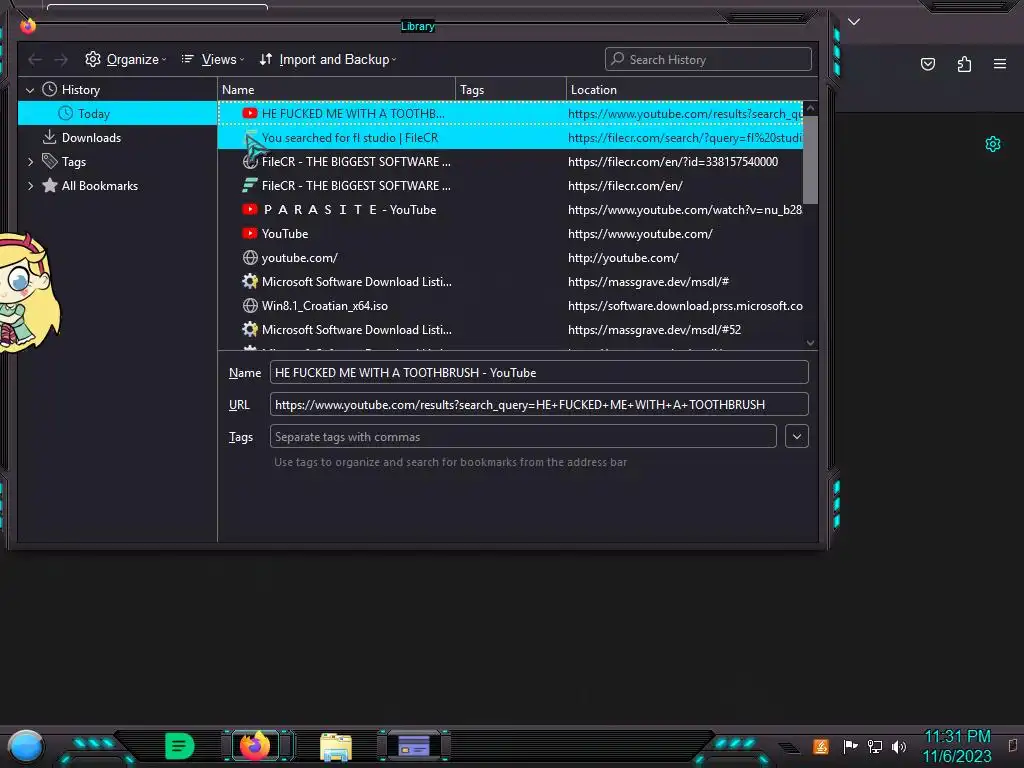Open the Action Center flag tray icon
The width and height of the screenshot is (1024, 768).
(x=850, y=746)
